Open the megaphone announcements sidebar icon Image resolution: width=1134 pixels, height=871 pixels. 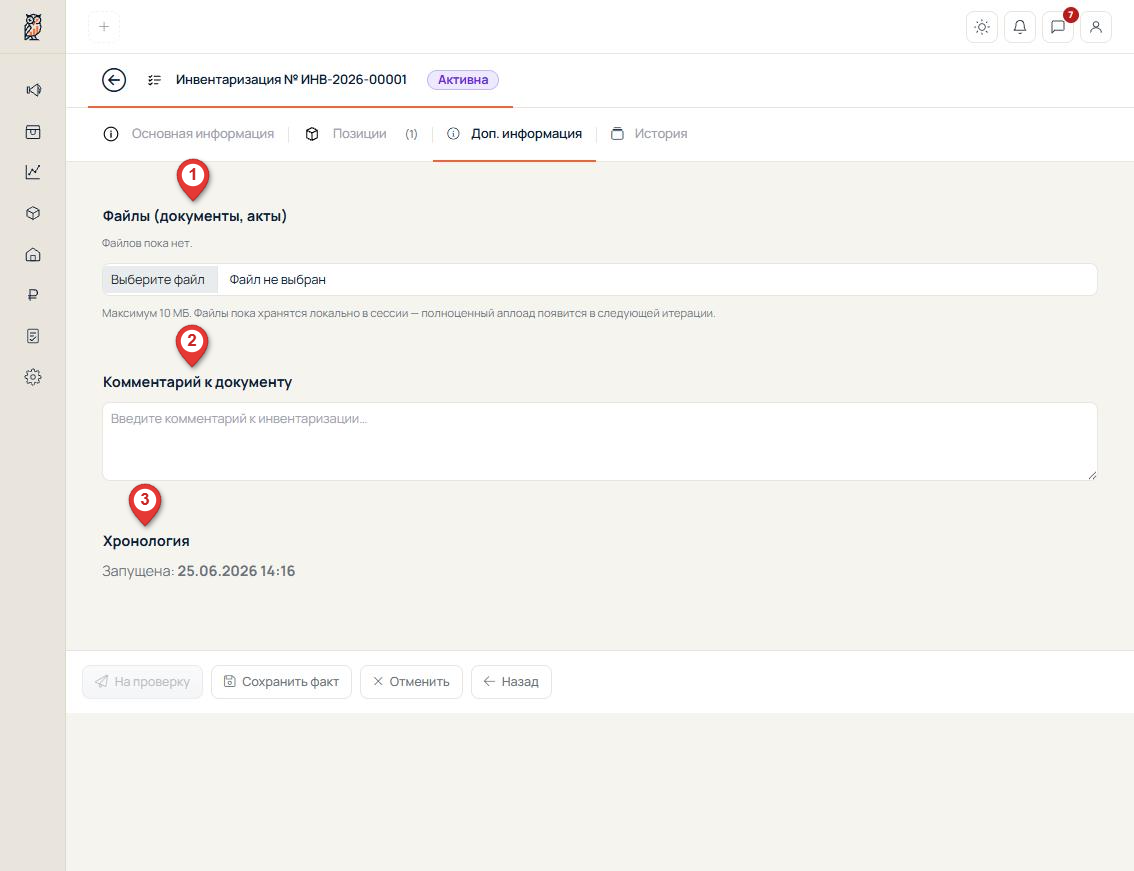[33, 90]
